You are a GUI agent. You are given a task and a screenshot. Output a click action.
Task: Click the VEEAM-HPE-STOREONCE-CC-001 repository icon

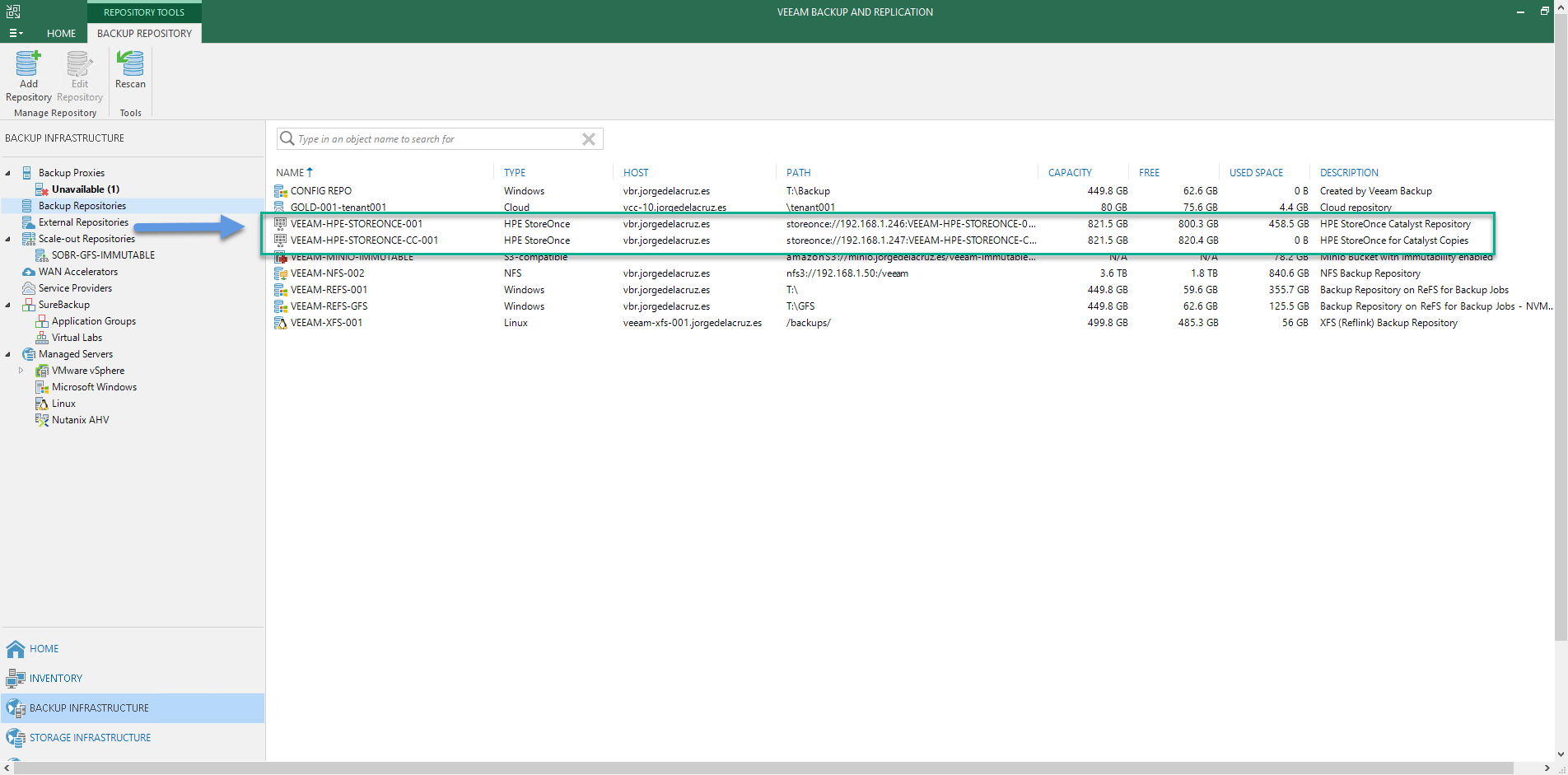click(x=280, y=240)
